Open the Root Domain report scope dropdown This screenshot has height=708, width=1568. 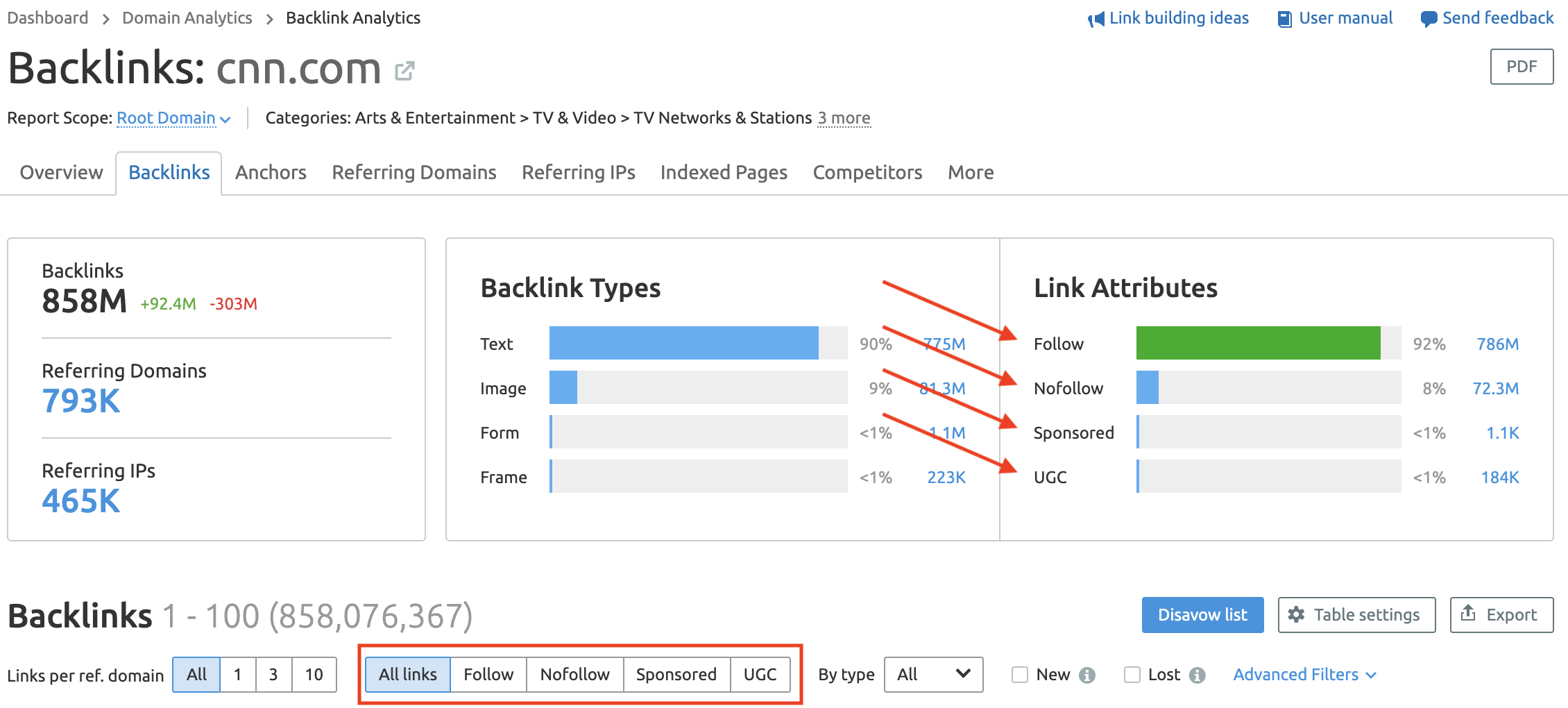point(173,119)
